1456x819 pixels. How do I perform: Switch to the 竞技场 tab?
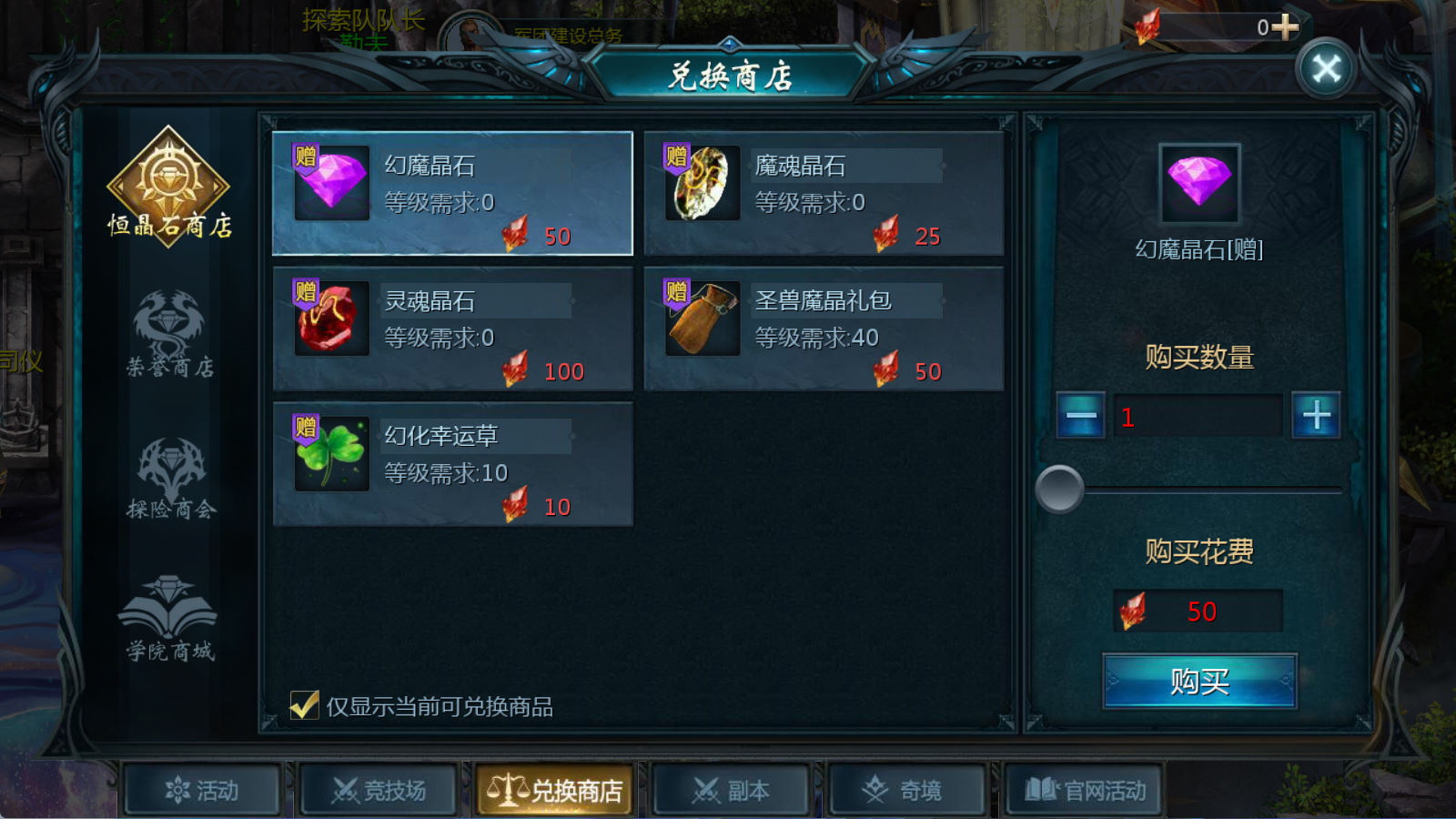(x=379, y=790)
